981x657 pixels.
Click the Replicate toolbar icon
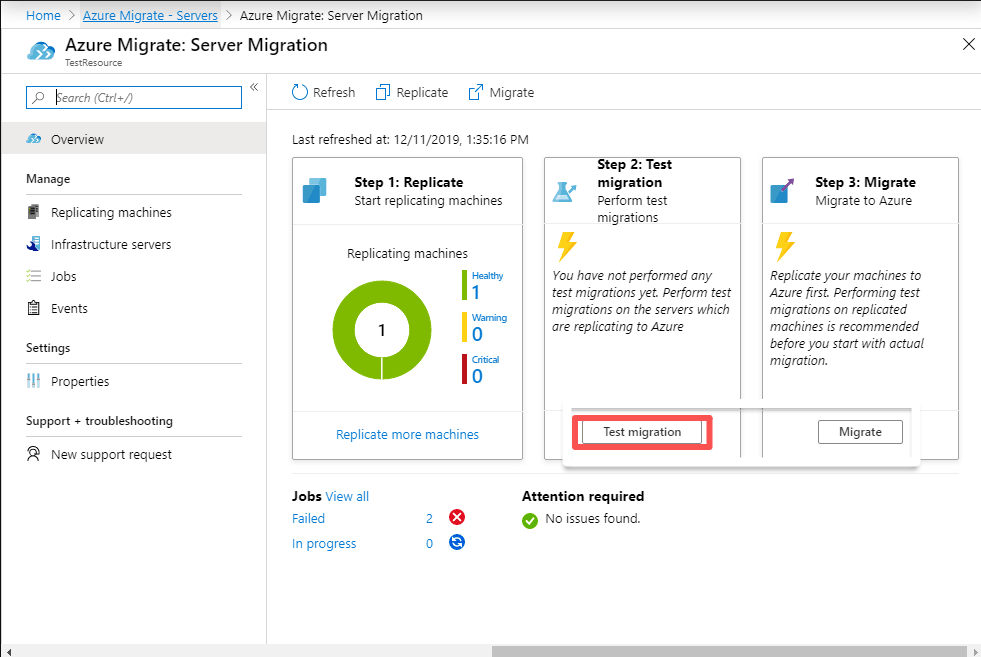[x=383, y=93]
